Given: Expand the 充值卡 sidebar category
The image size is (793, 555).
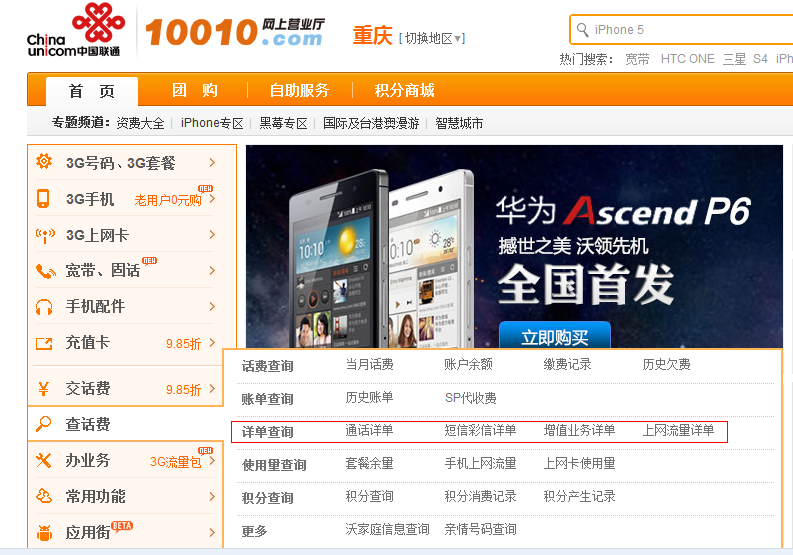Looking at the screenshot, I should (x=212, y=343).
